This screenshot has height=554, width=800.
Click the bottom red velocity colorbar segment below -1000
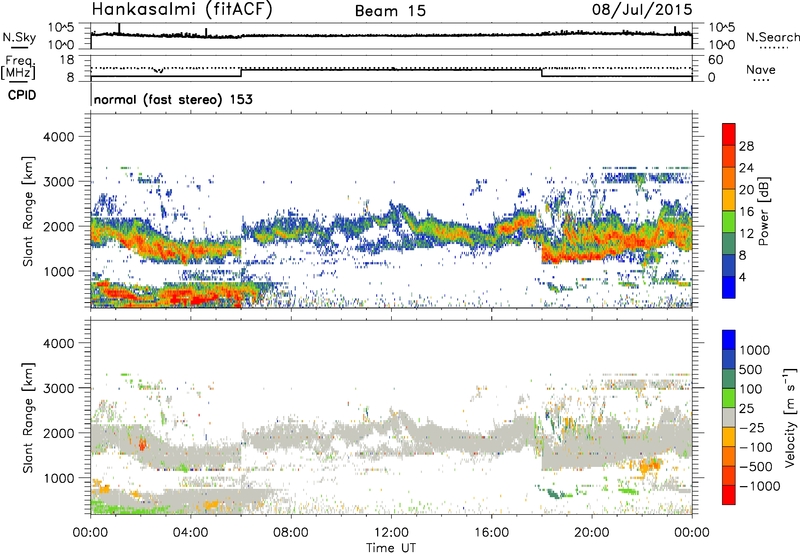[x=729, y=495]
